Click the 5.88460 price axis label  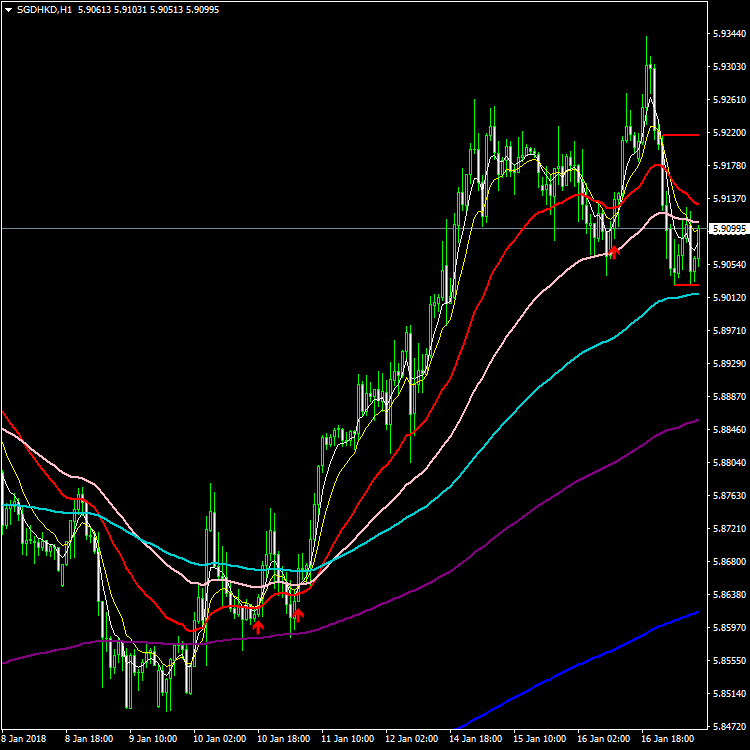[729, 430]
